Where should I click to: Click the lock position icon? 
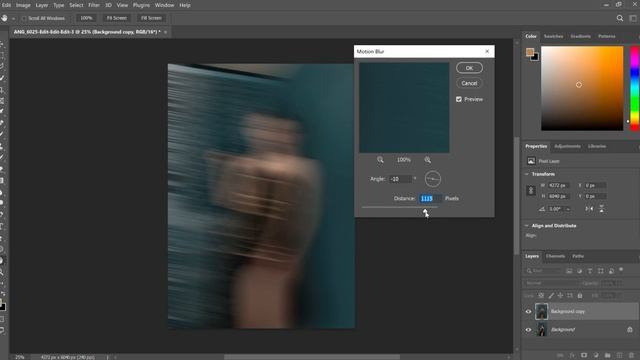pos(560,295)
